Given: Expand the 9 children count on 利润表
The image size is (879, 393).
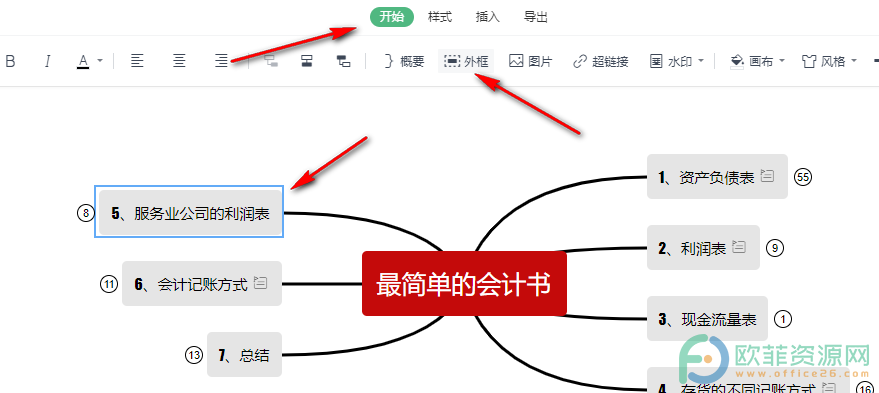Looking at the screenshot, I should (x=774, y=248).
